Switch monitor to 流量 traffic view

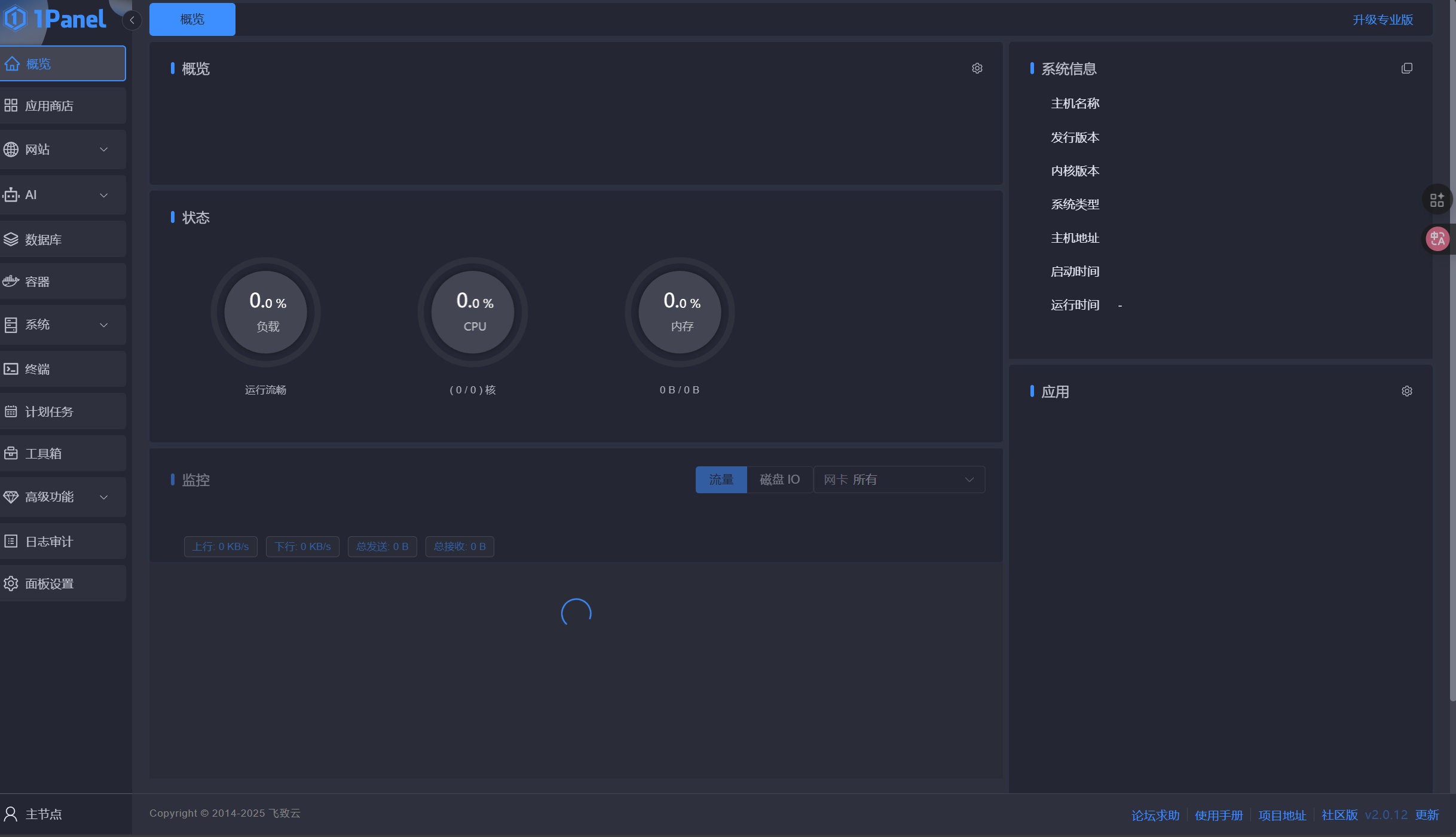click(x=721, y=479)
